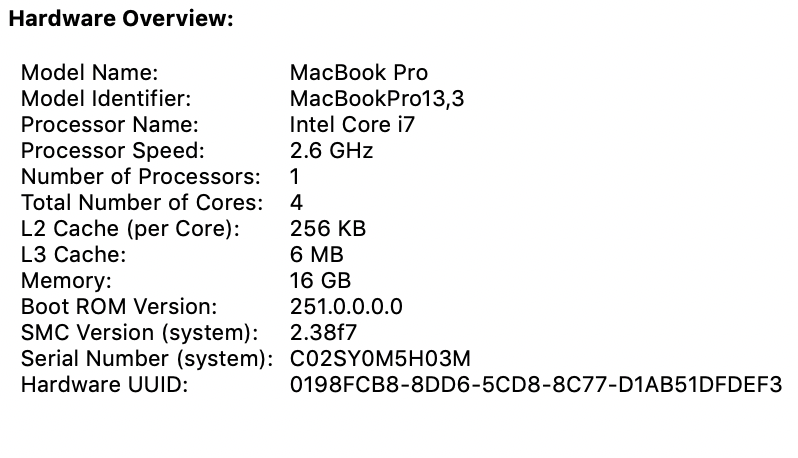The height and width of the screenshot is (458, 798).
Task: Click the Hardware Overview heading
Action: coord(120,19)
